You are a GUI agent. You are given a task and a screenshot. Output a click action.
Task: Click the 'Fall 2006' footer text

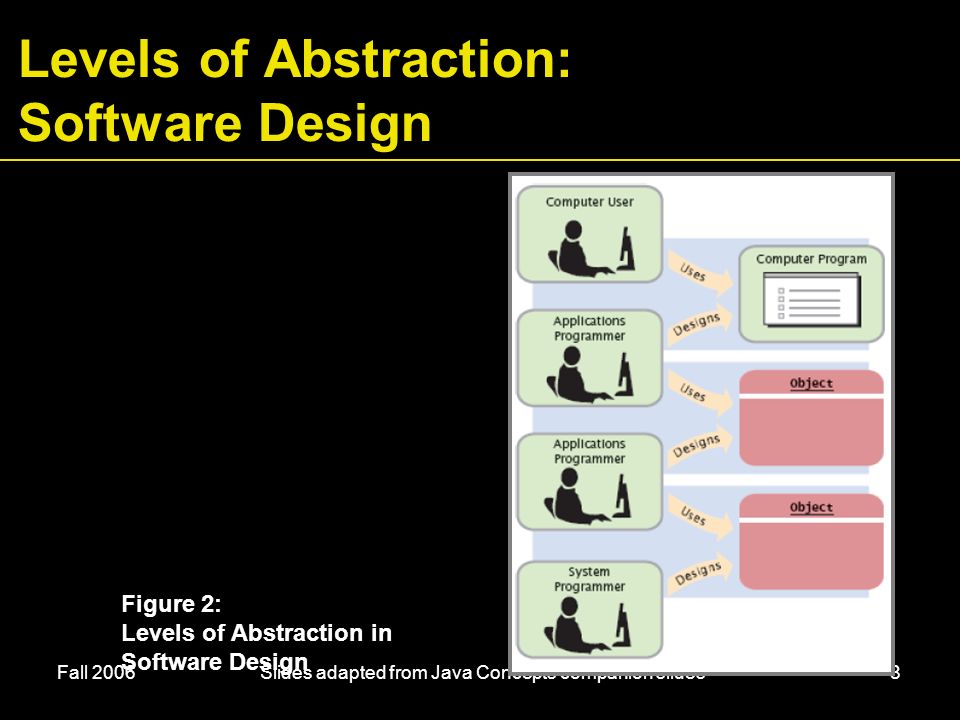[x=96, y=673]
